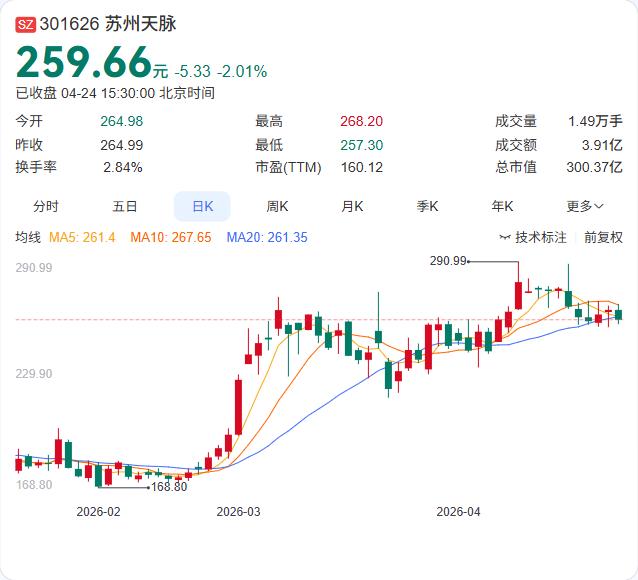Click the 成交额 value 3.91亿

click(x=602, y=145)
